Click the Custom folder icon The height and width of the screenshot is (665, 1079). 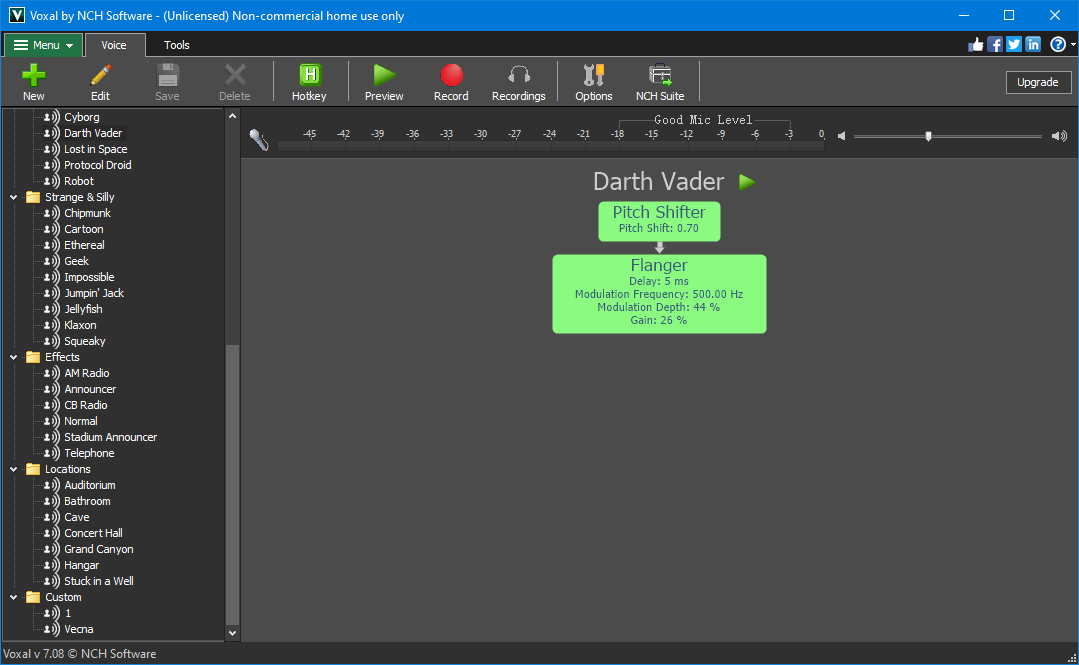pyautogui.click(x=33, y=598)
